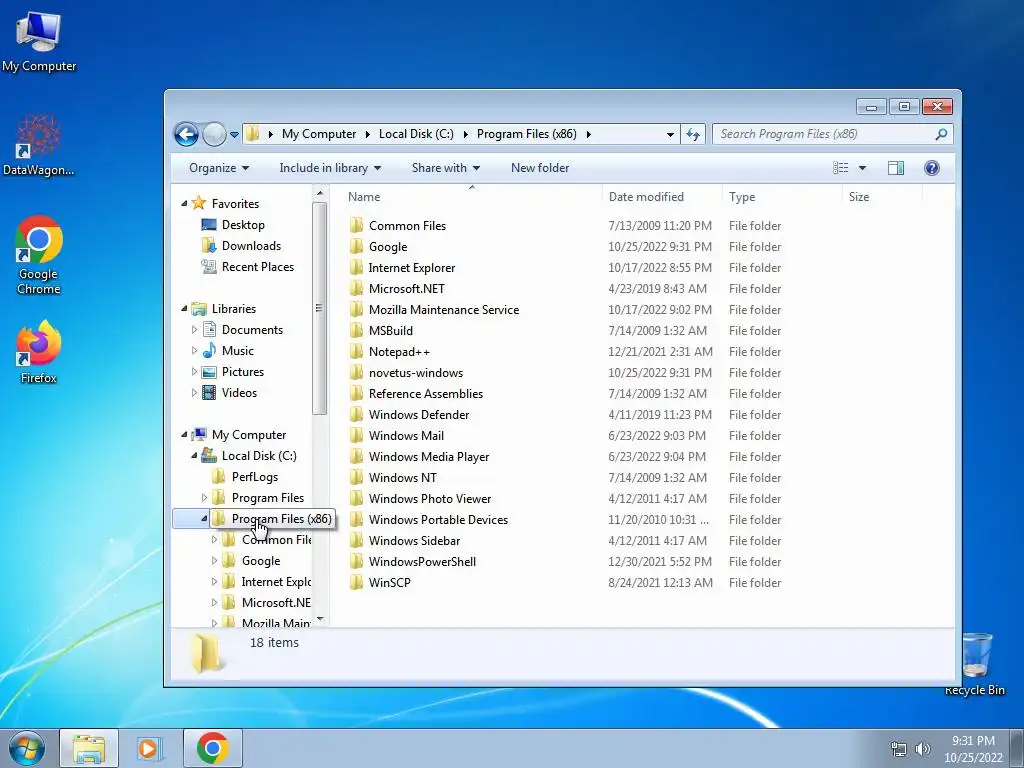Collapse the Favorites group

coord(184,204)
